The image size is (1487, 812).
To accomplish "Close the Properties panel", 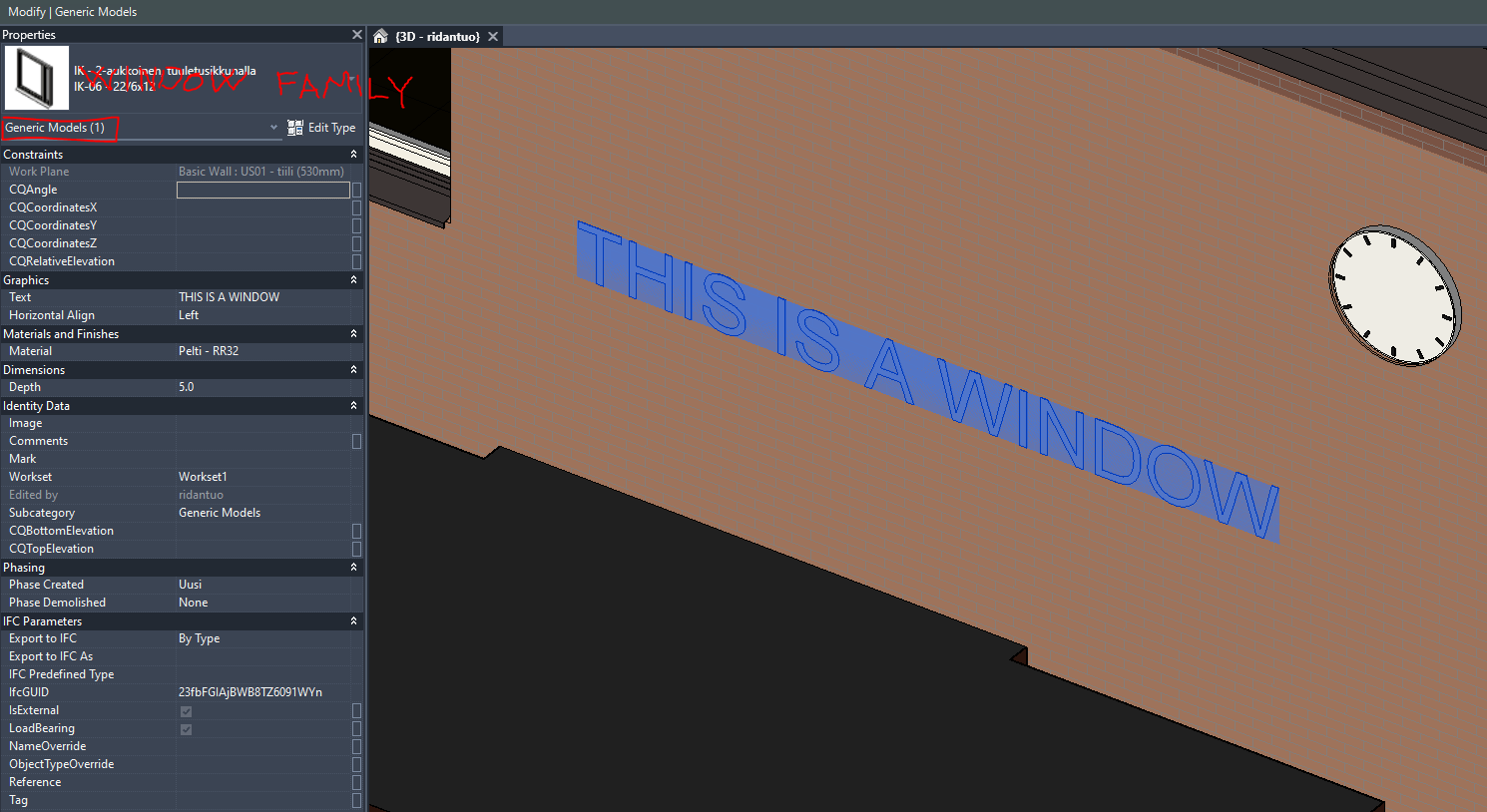I will [x=356, y=35].
